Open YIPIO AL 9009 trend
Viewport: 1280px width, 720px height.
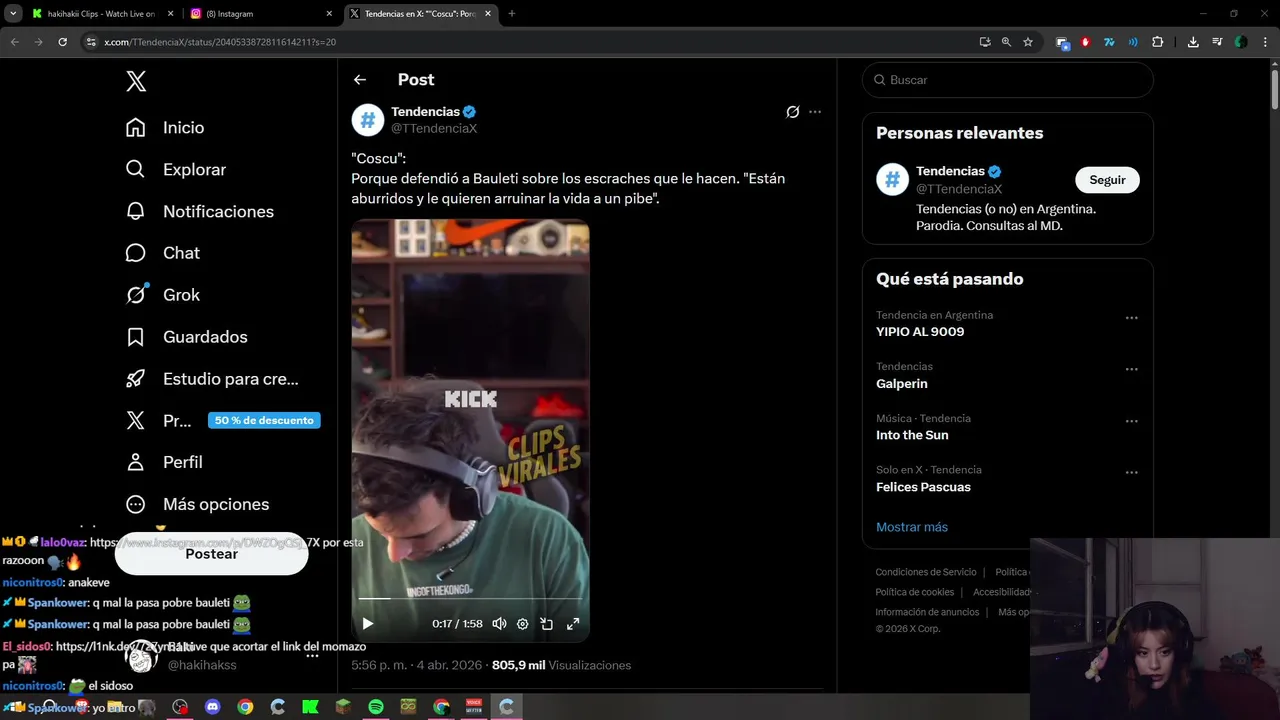(920, 332)
